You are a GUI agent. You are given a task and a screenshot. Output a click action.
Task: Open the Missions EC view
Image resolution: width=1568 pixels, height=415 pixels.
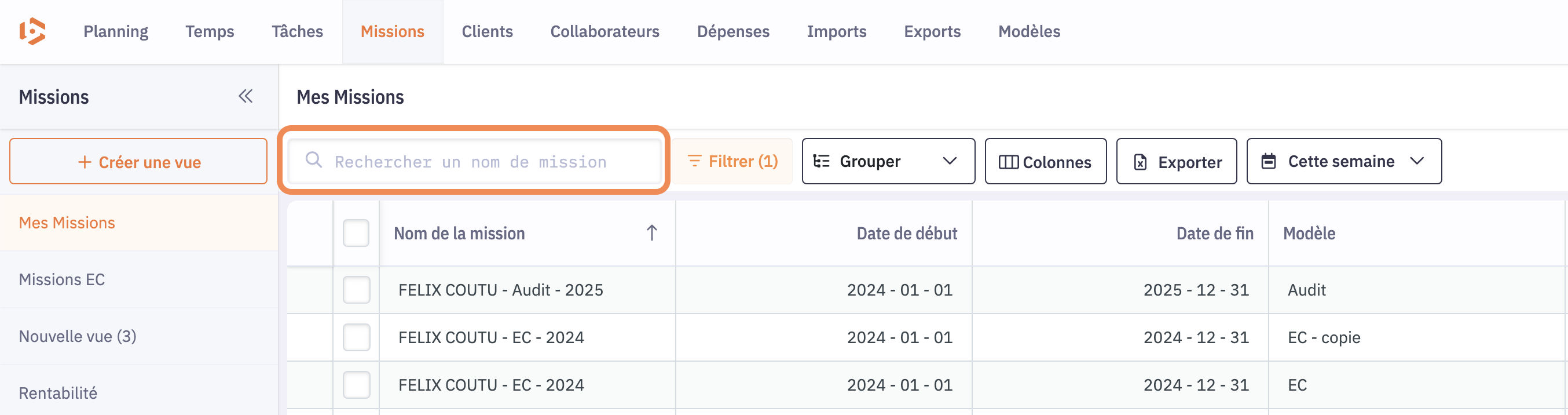click(x=62, y=280)
